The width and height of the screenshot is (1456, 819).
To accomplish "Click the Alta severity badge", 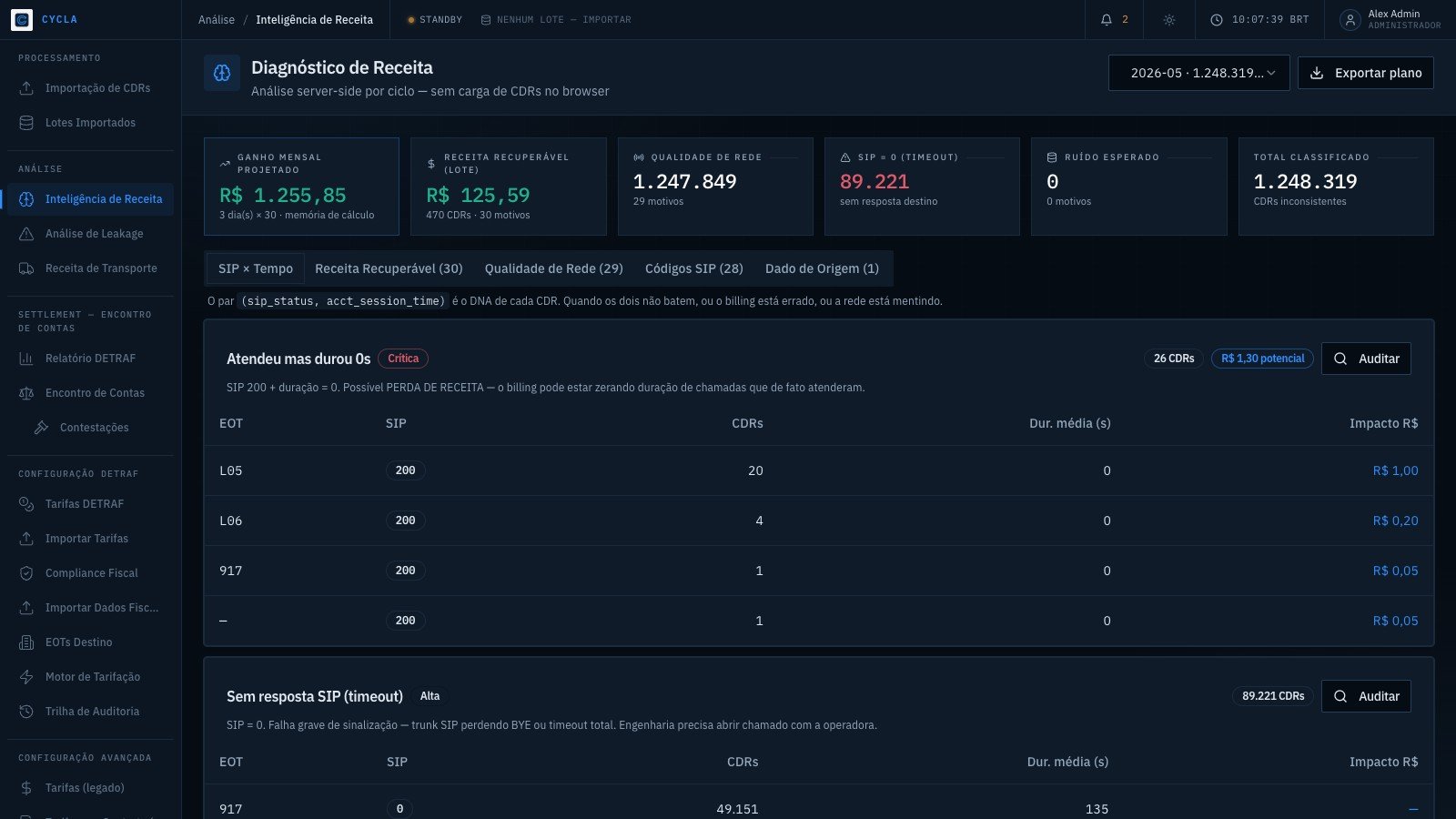I will coord(430,696).
